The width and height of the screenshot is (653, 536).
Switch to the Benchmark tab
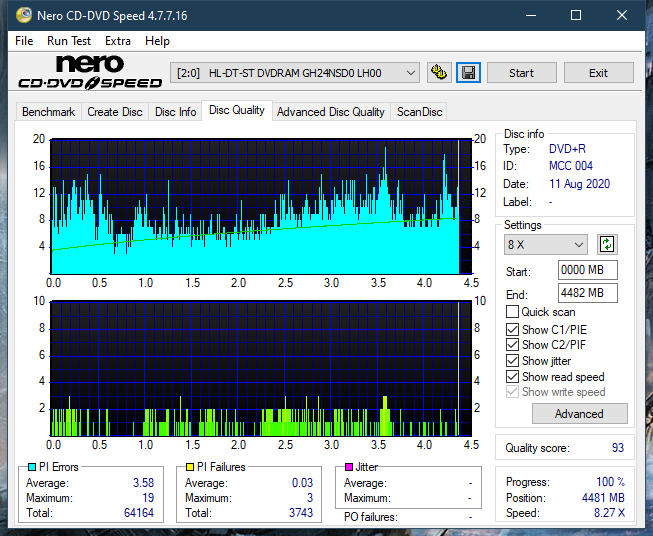coord(49,112)
